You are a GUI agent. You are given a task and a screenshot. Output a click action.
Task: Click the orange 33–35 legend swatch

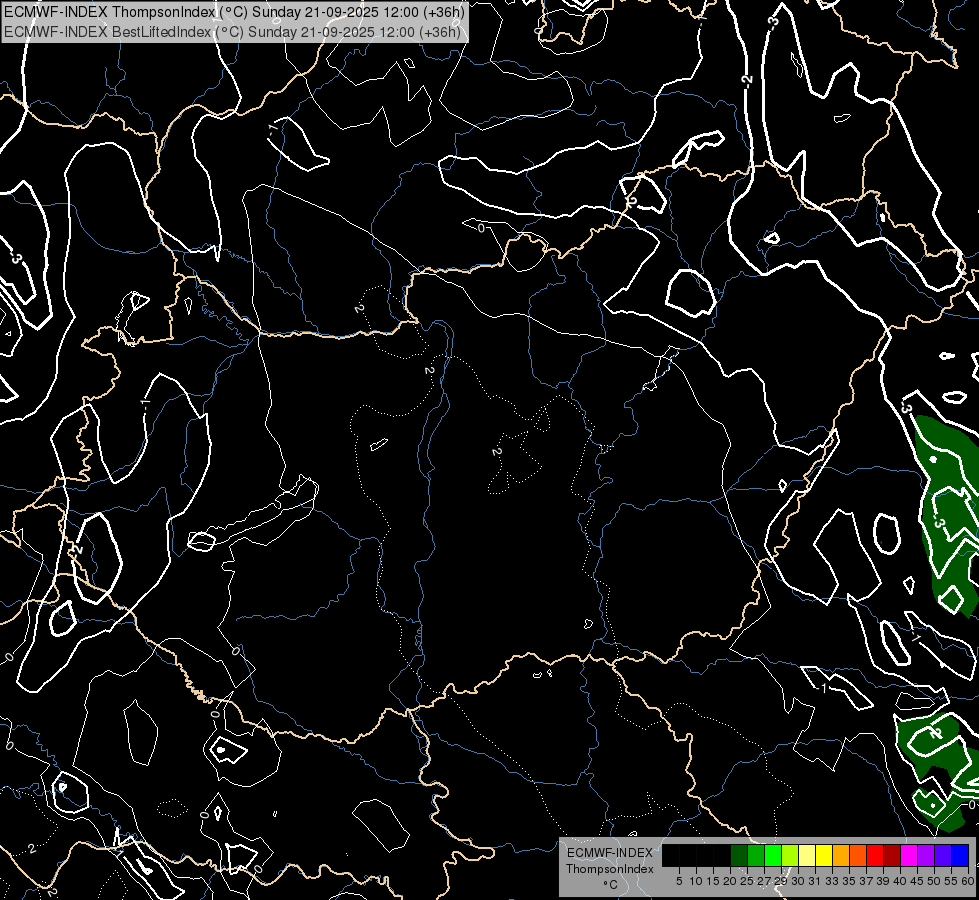pyautogui.click(x=840, y=856)
